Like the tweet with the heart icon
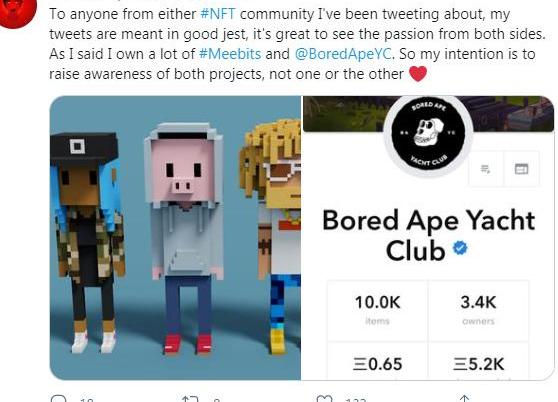 click(325, 399)
